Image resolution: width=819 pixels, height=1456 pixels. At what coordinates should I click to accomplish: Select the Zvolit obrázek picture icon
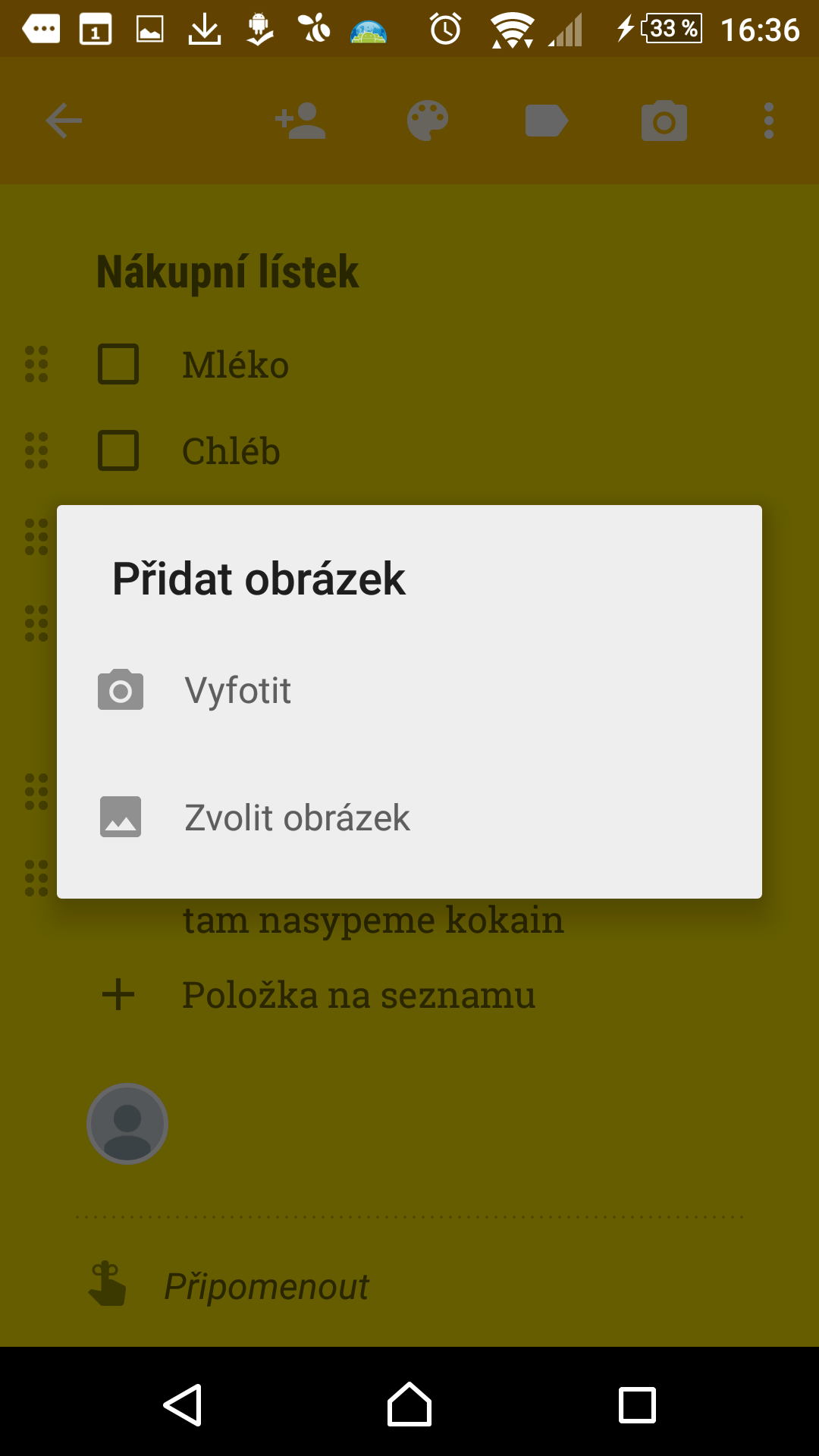pyautogui.click(x=121, y=817)
